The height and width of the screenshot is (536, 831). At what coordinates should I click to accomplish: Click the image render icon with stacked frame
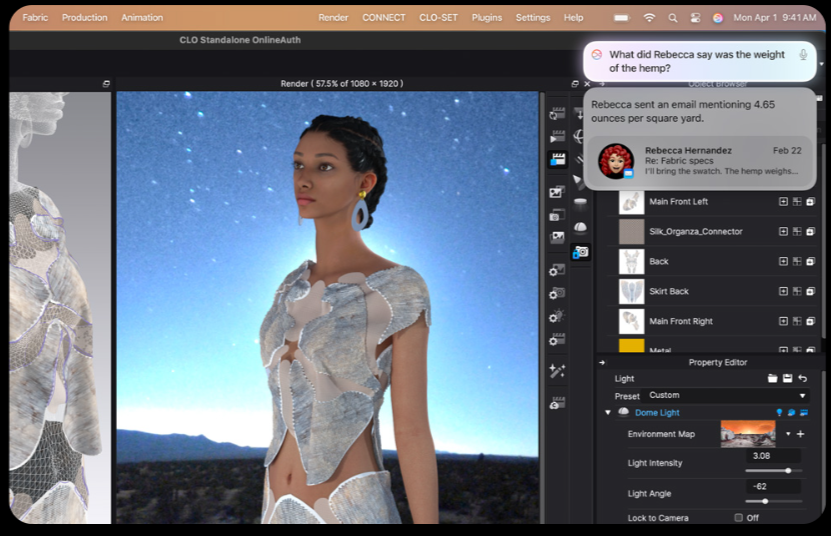tap(556, 192)
